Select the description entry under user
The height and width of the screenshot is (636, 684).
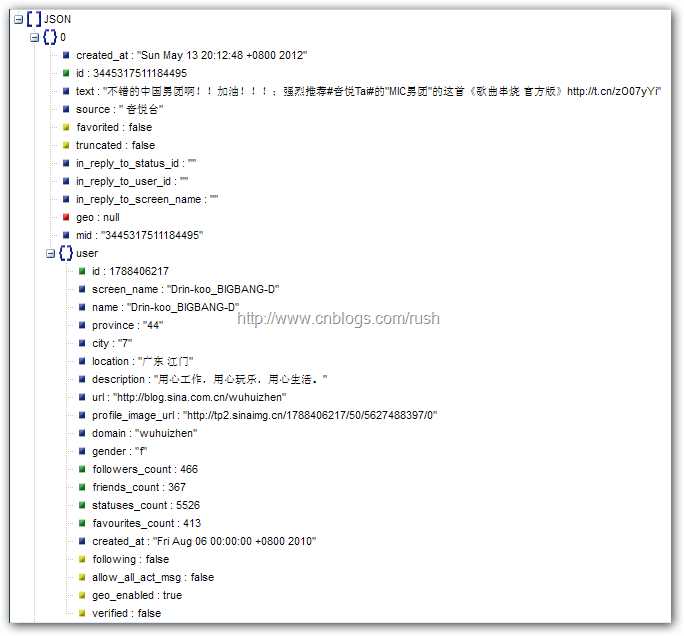click(x=210, y=380)
